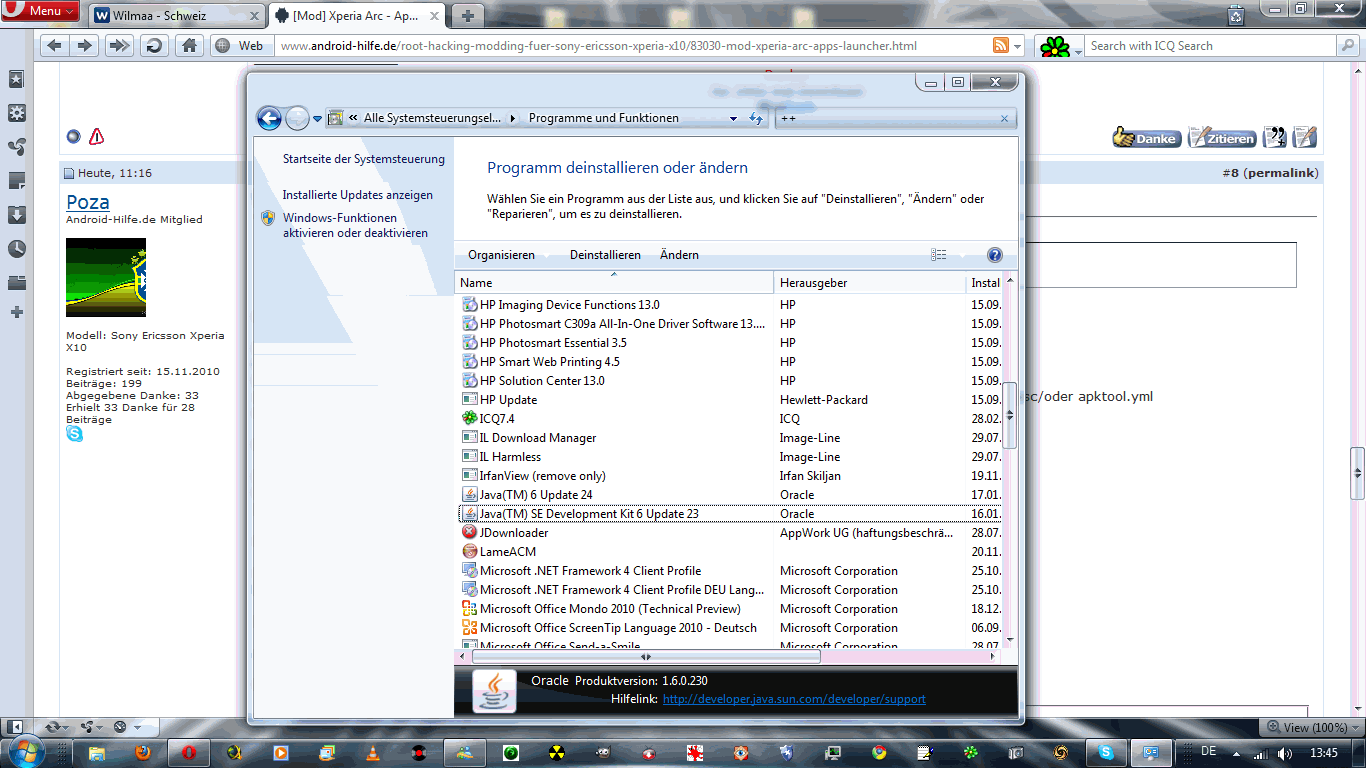Go to Opera home page
The image size is (1366, 768).
(x=189, y=45)
